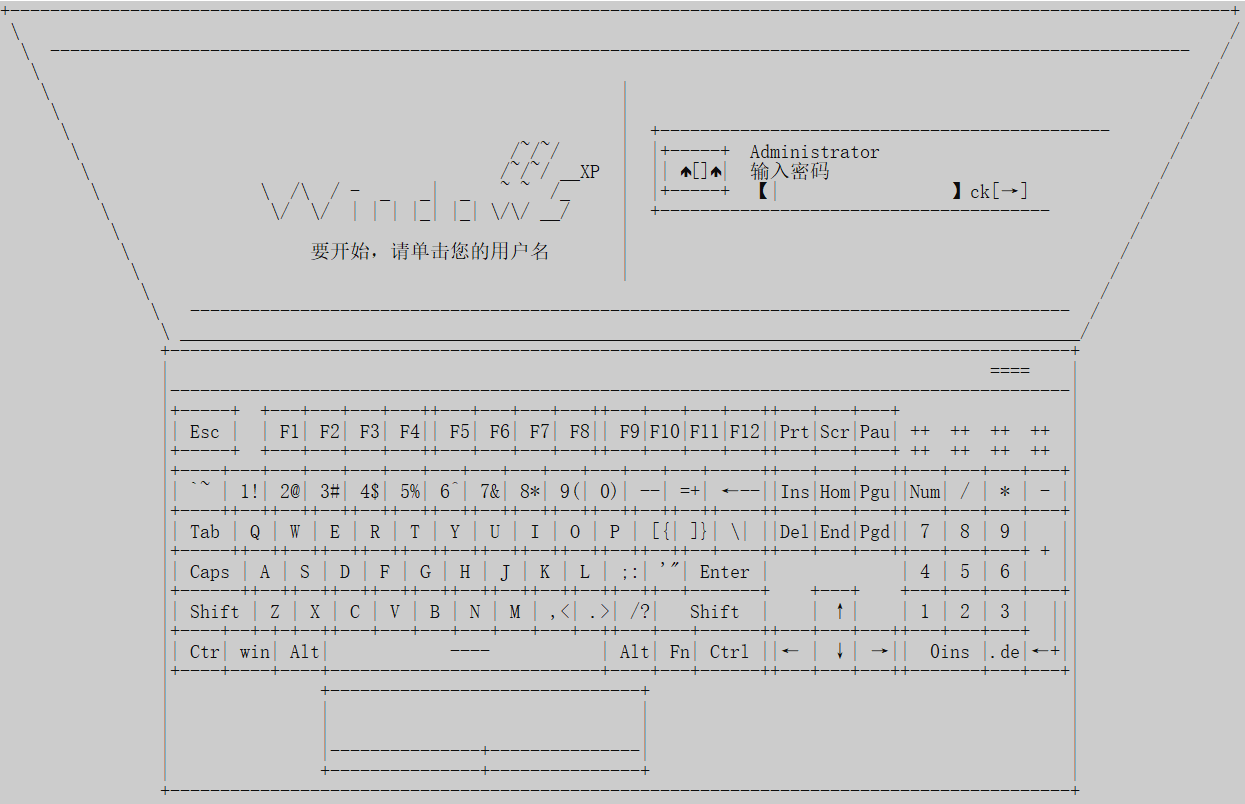The width and height of the screenshot is (1245, 804).
Task: Click the Pgu page up key
Action: coord(875,491)
